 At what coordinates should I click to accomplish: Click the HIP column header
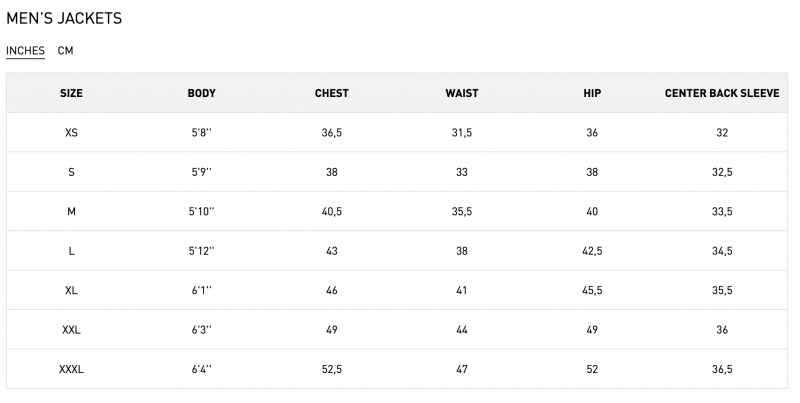pyautogui.click(x=592, y=93)
